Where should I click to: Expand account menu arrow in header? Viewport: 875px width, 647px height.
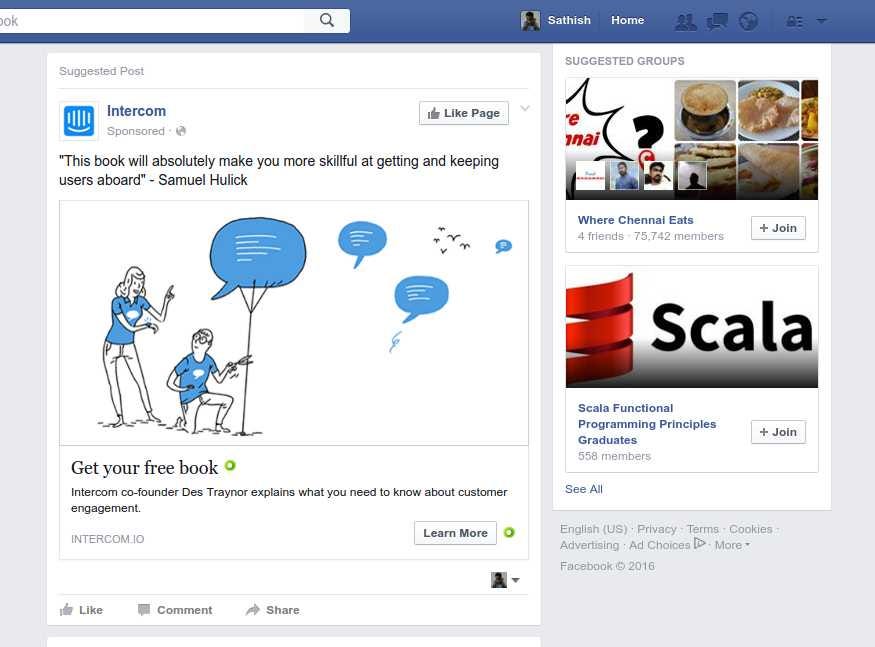pyautogui.click(x=821, y=21)
